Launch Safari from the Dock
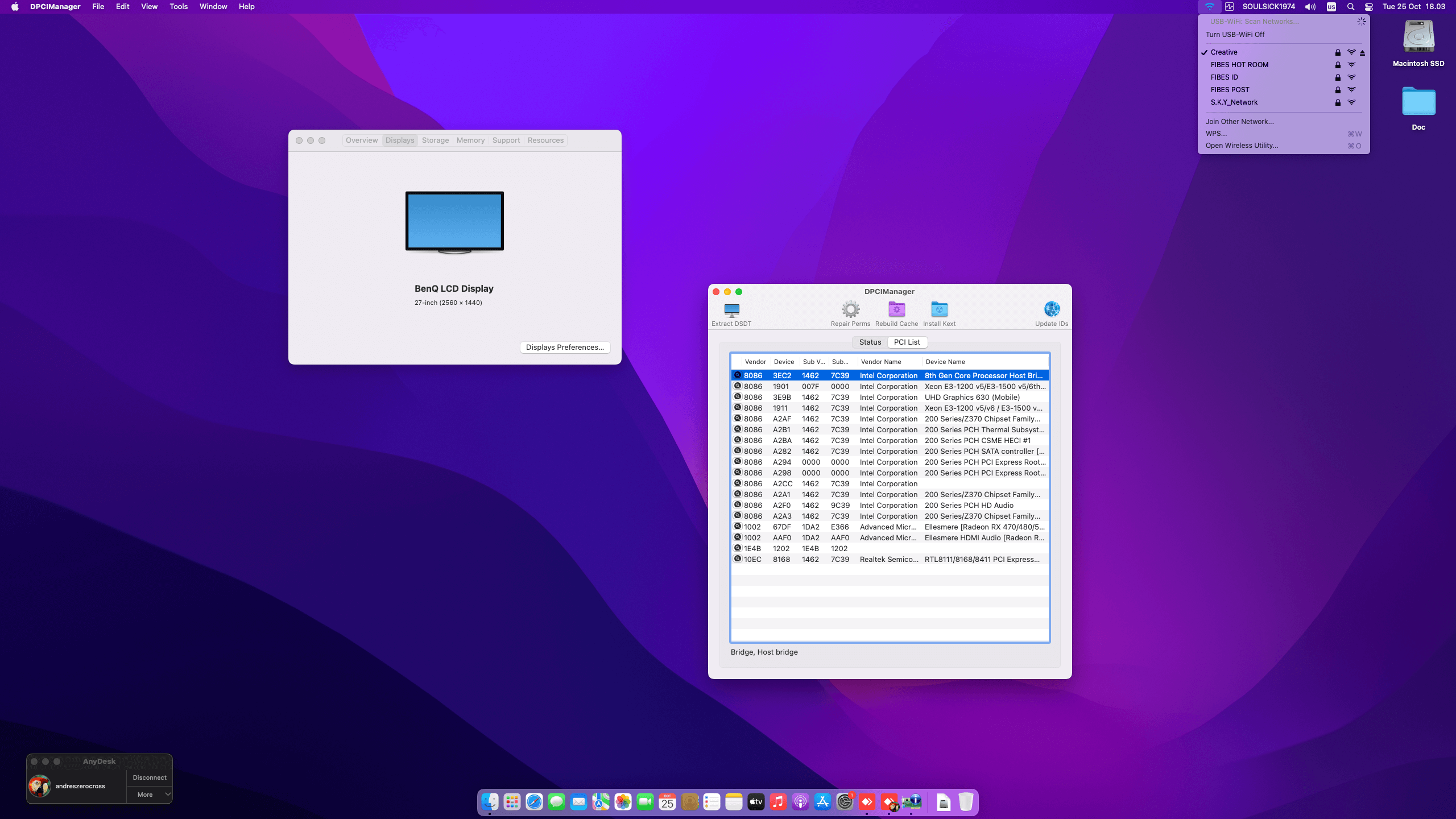Screen dimensions: 1456x819 click(x=534, y=802)
